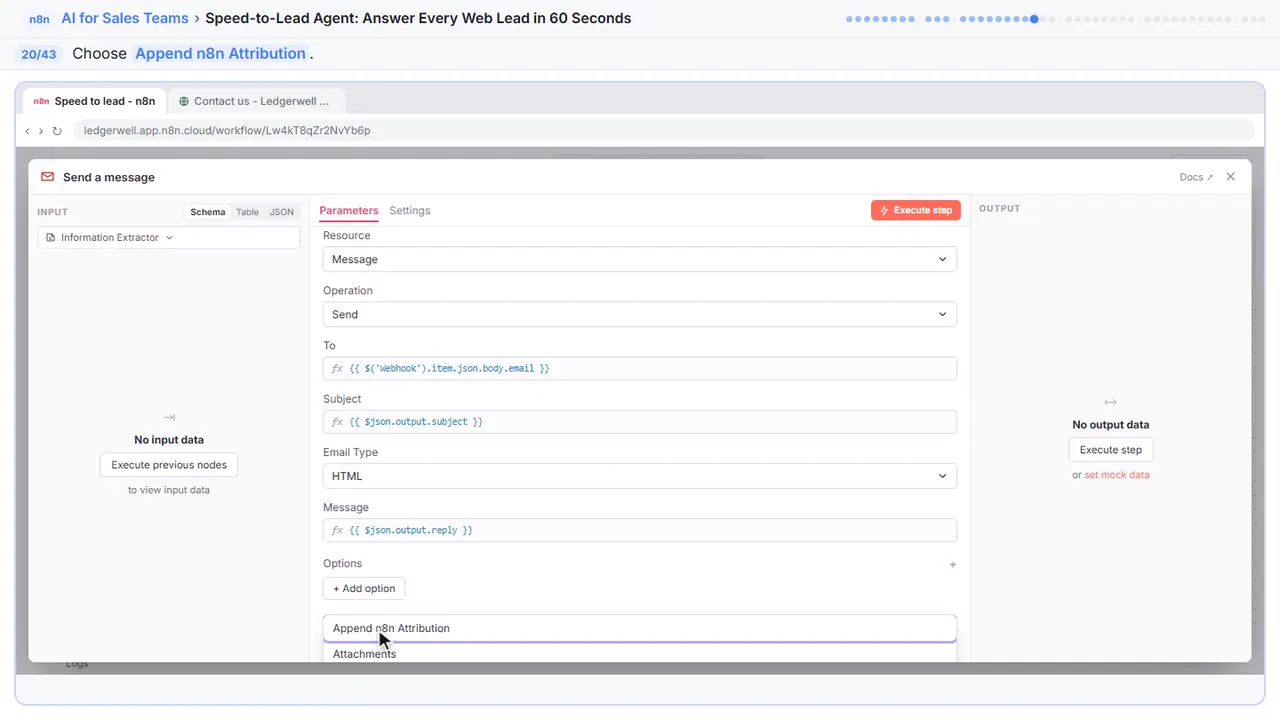Reload the page with the refresh icon
Screen dimensions: 1280x720
pyautogui.click(x=57, y=131)
